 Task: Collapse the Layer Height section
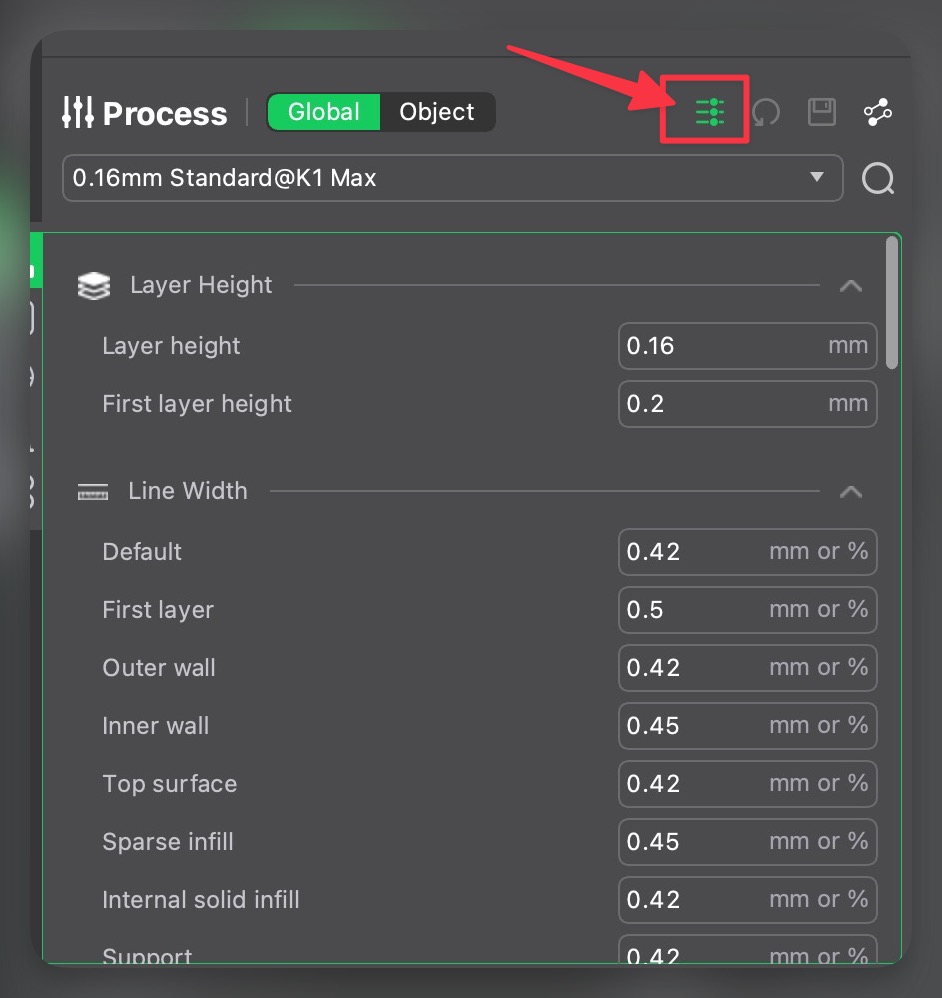click(850, 286)
